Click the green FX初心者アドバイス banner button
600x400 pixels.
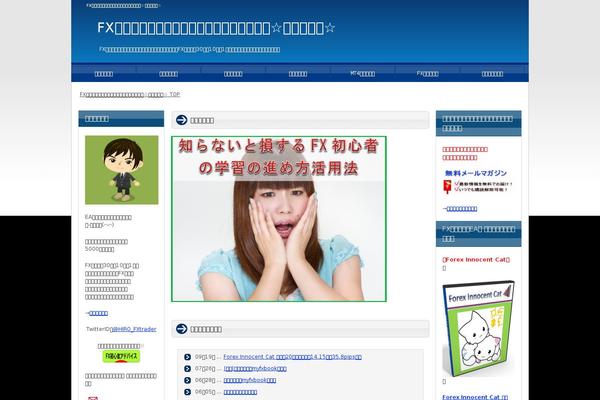click(121, 356)
